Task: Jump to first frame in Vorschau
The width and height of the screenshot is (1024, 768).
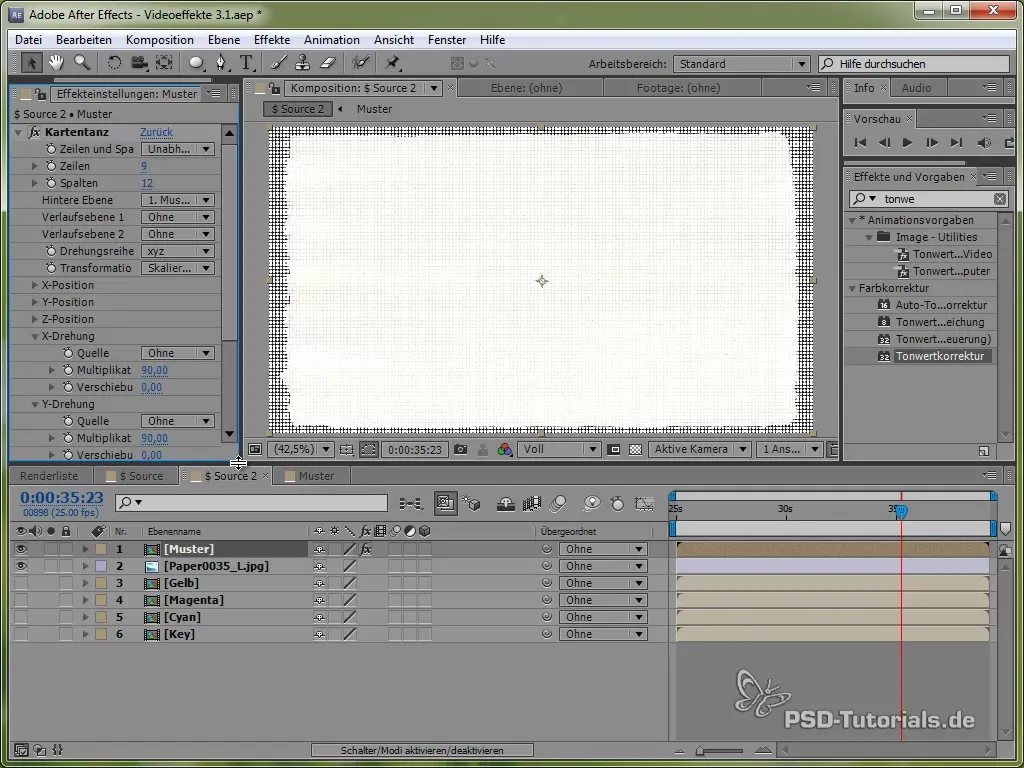Action: pyautogui.click(x=860, y=142)
